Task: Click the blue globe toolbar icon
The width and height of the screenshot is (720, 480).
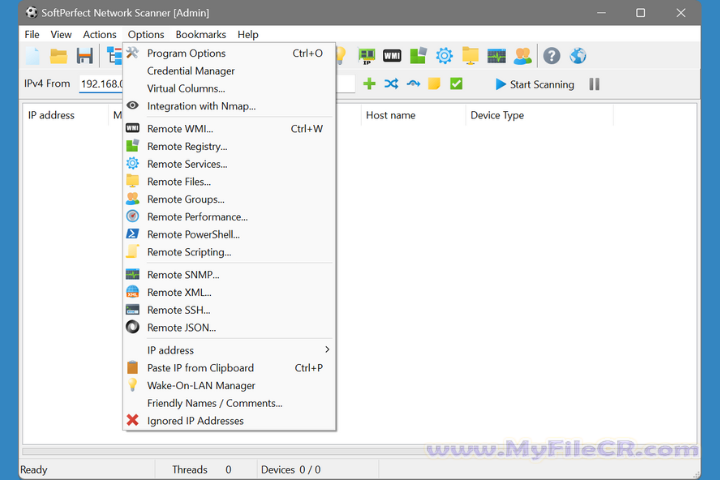Action: pos(578,56)
